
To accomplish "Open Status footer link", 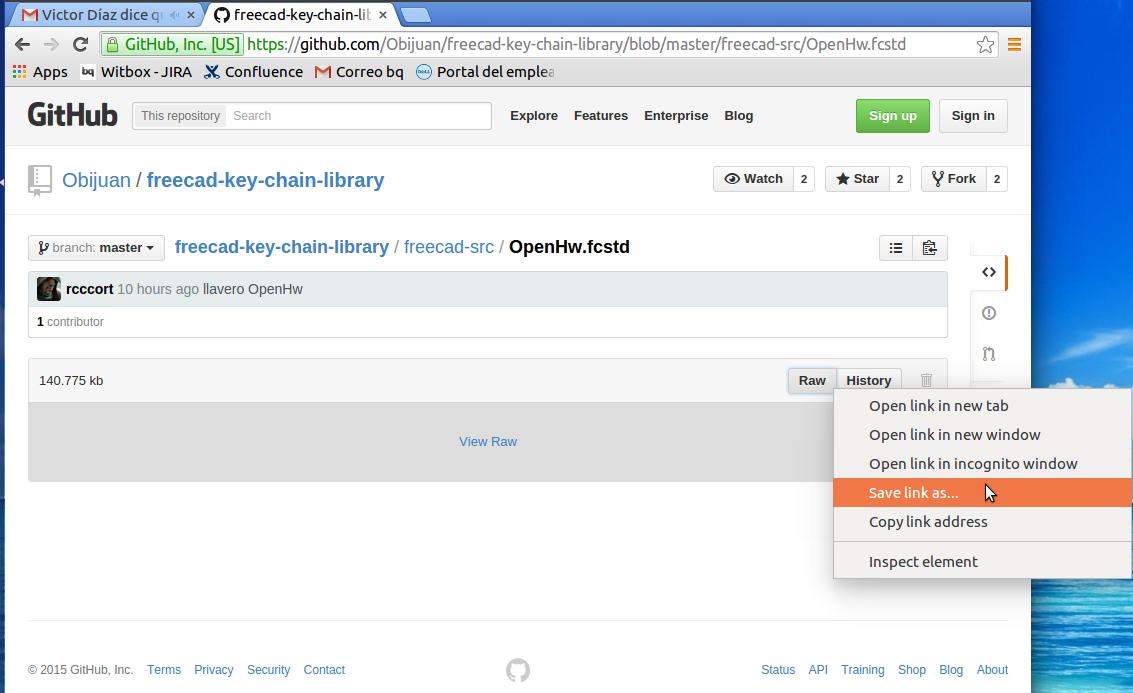I will point(777,670).
